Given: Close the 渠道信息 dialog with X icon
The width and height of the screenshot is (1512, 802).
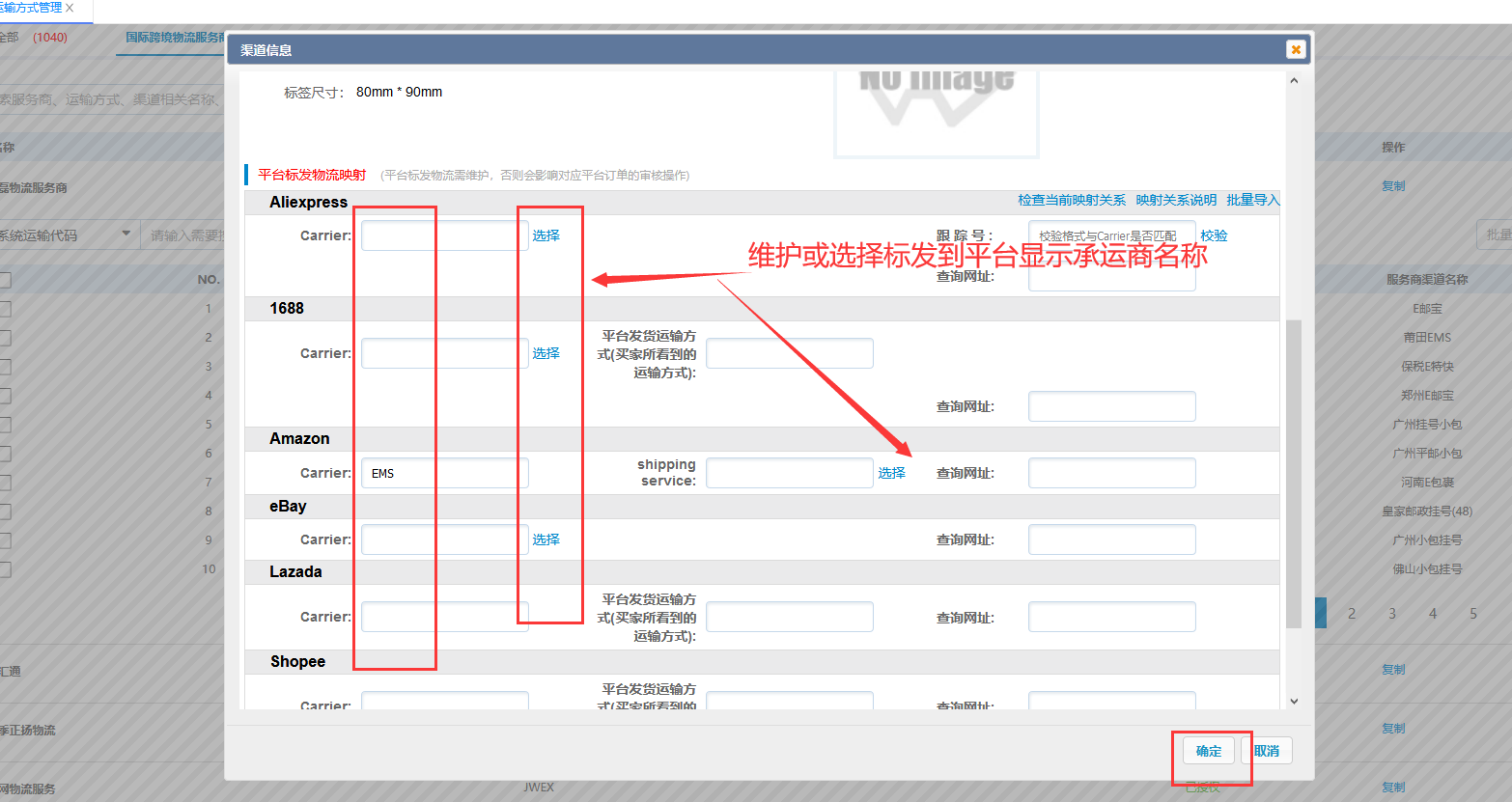Looking at the screenshot, I should tap(1296, 49).
